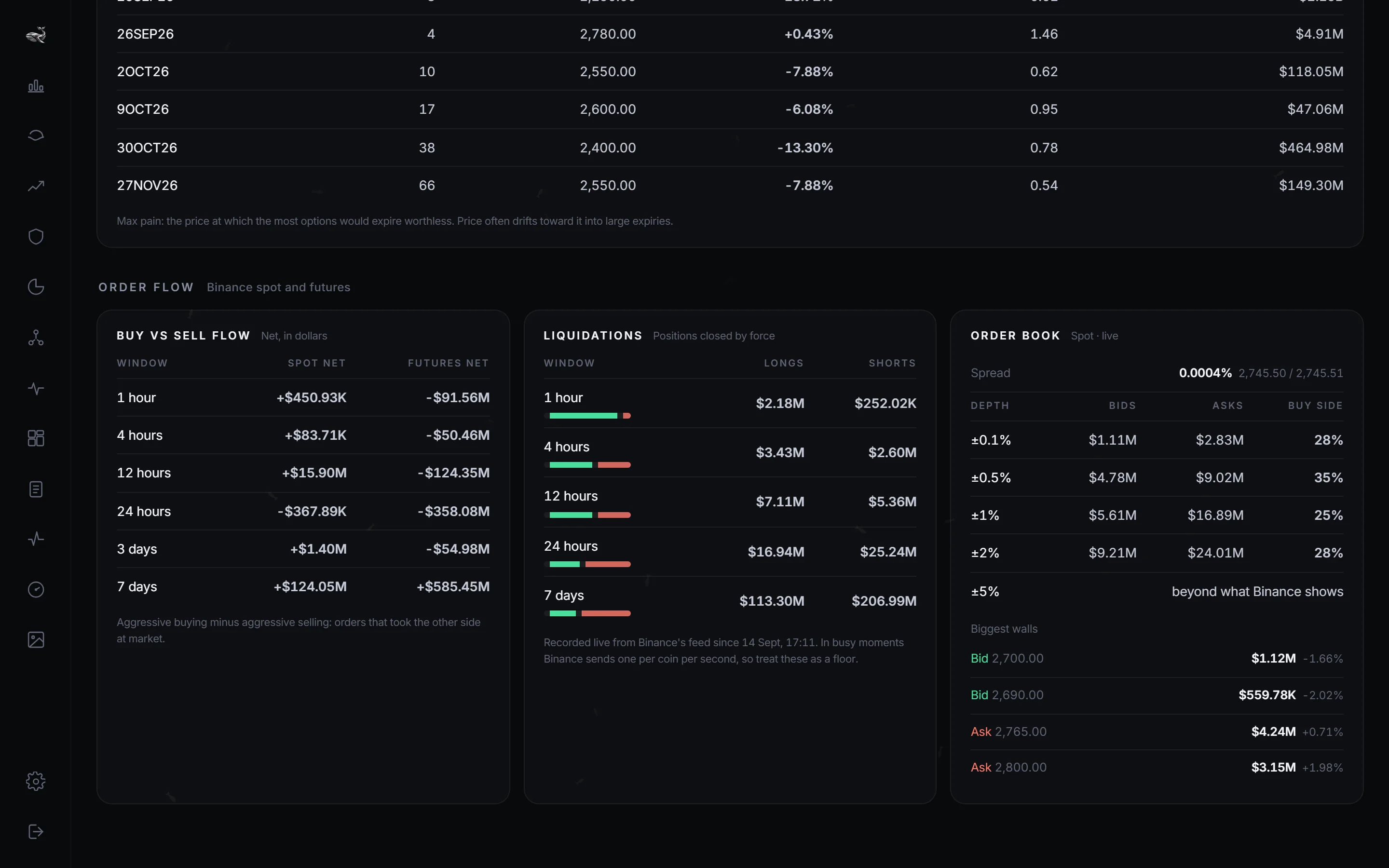Screen dimensions: 1389x868
Task: Click the $9.02M asks value at ±0.5%
Action: point(1220,477)
